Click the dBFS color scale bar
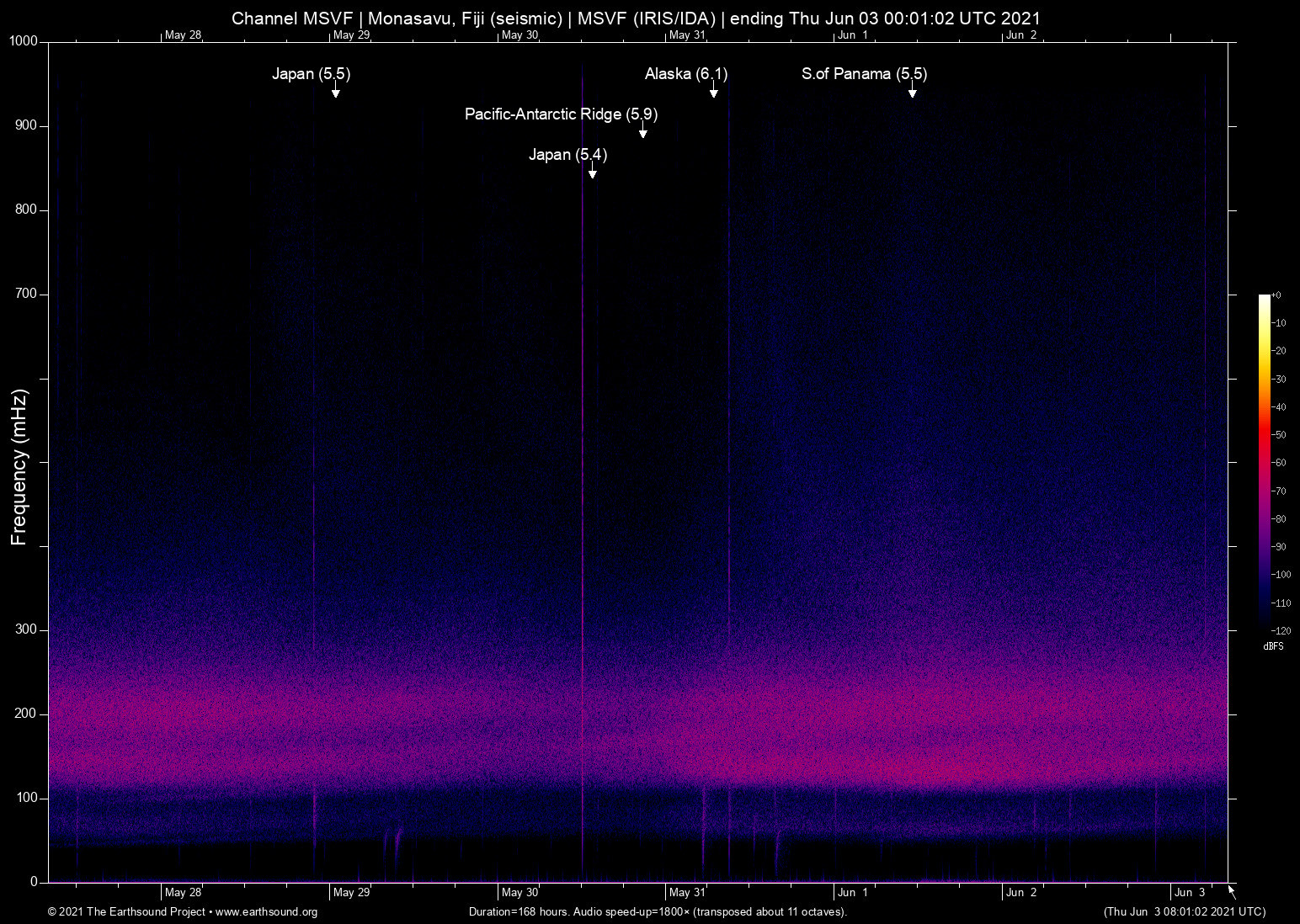1300x924 pixels. click(x=1264, y=461)
